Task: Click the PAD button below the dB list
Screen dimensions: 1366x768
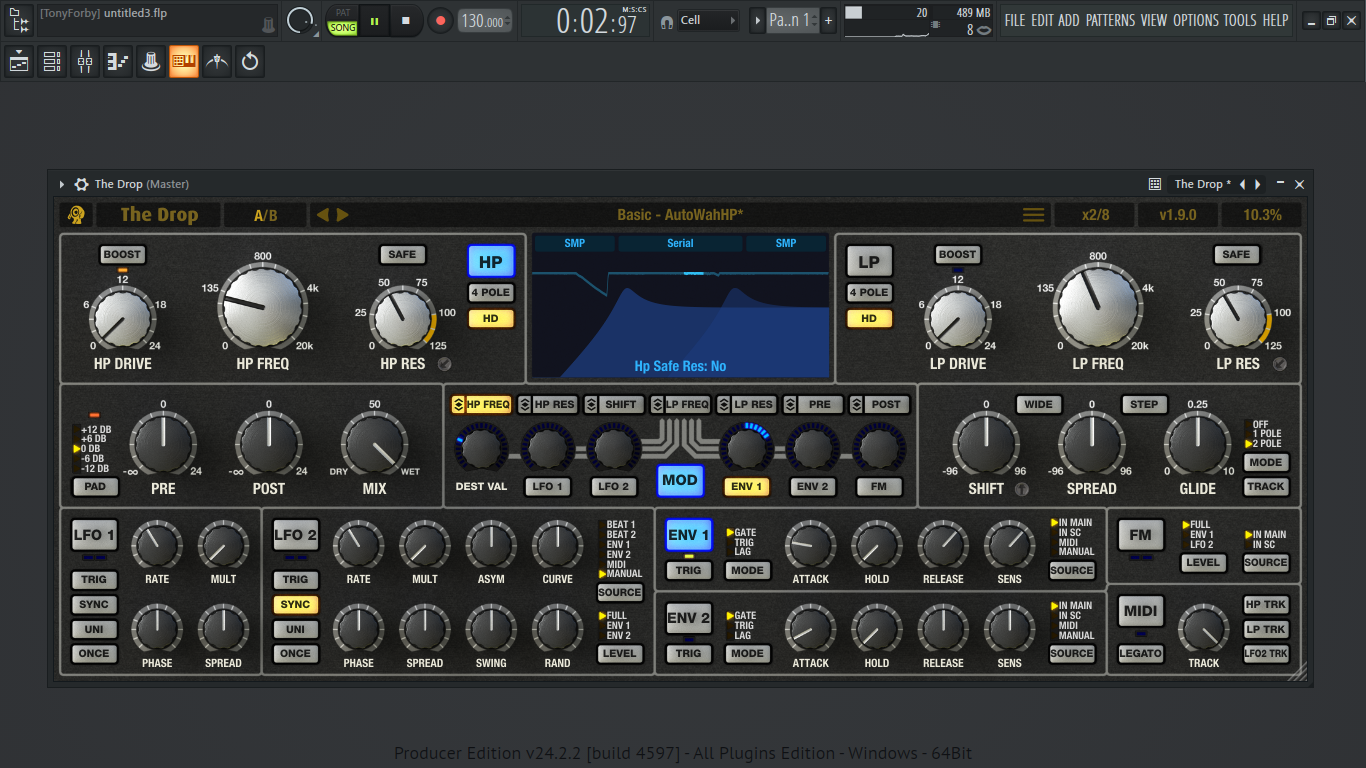Action: coord(96,487)
